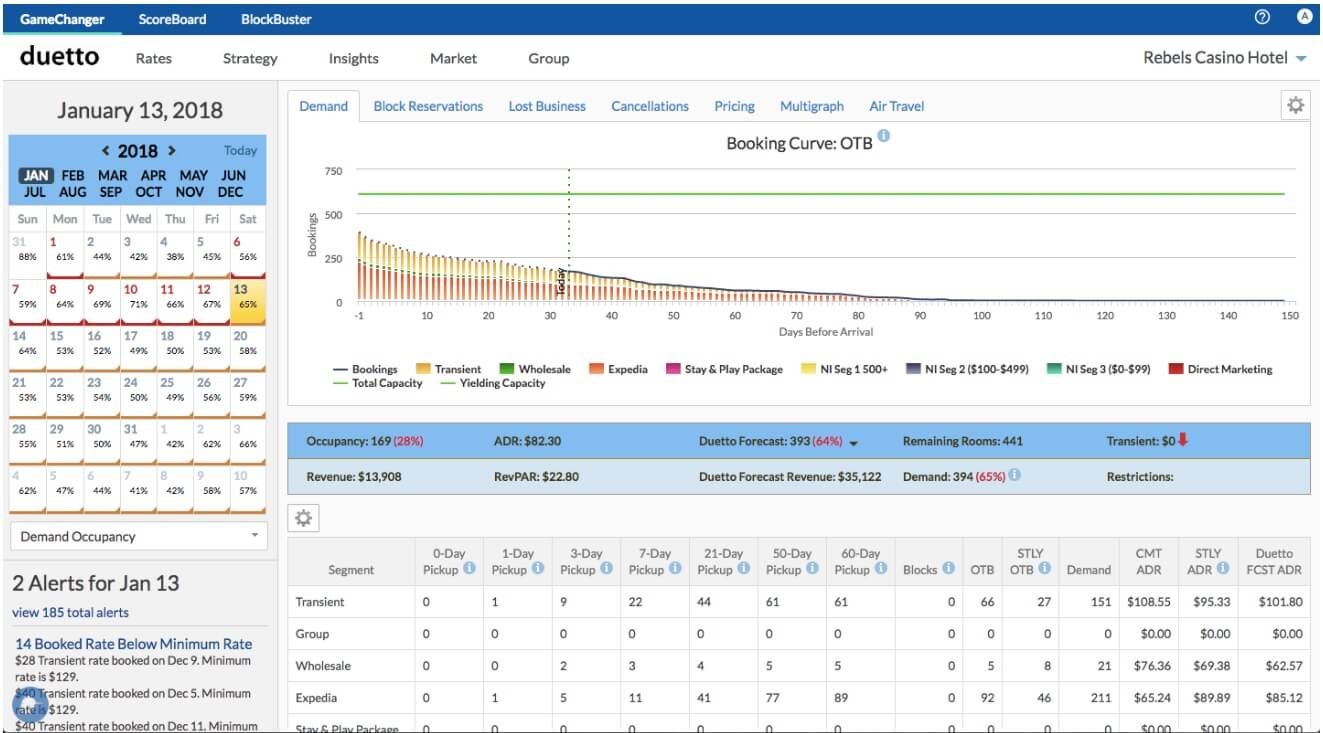The width and height of the screenshot is (1323, 733).
Task: Switch to Block Reservations tab
Action: [428, 106]
